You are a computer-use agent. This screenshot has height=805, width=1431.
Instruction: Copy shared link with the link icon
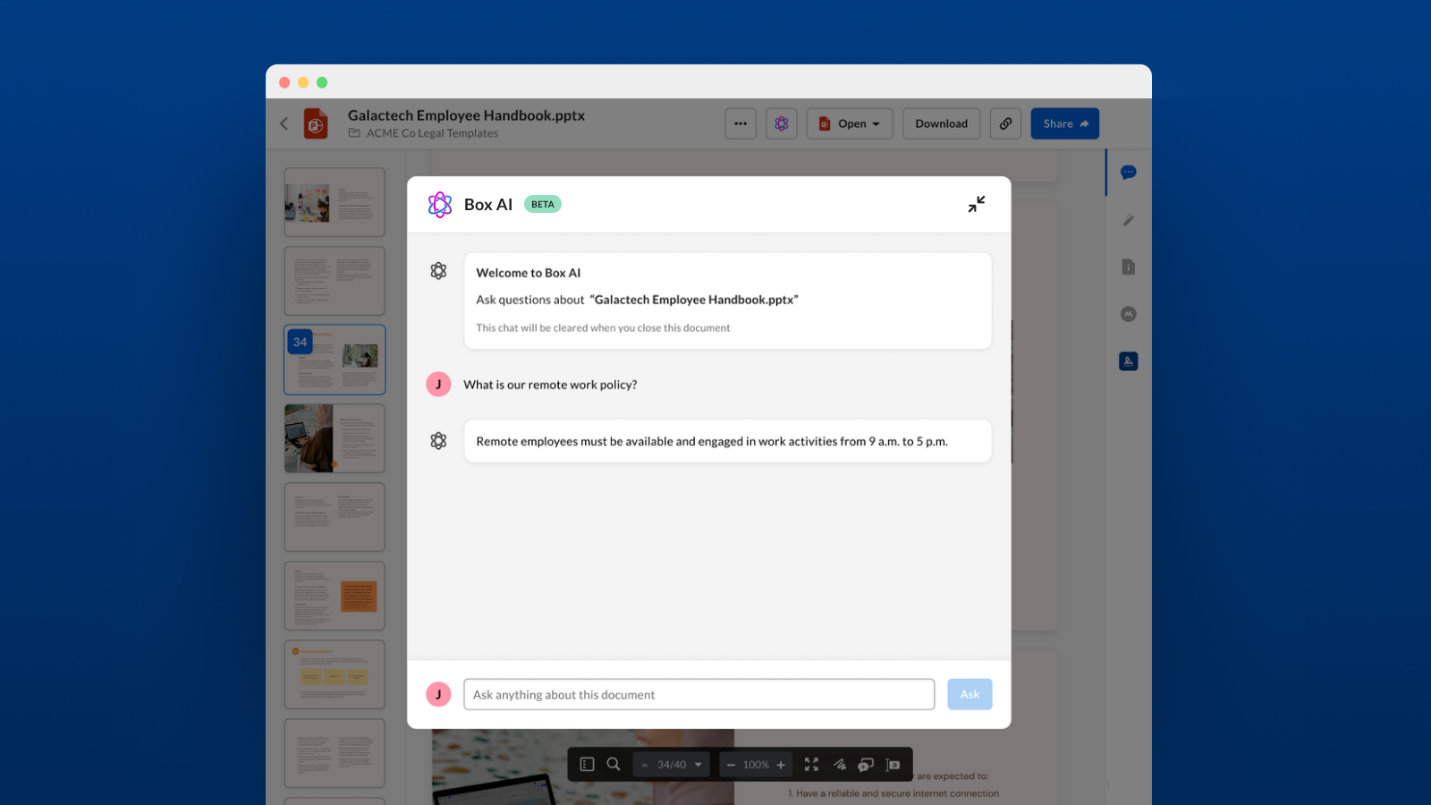click(1006, 124)
